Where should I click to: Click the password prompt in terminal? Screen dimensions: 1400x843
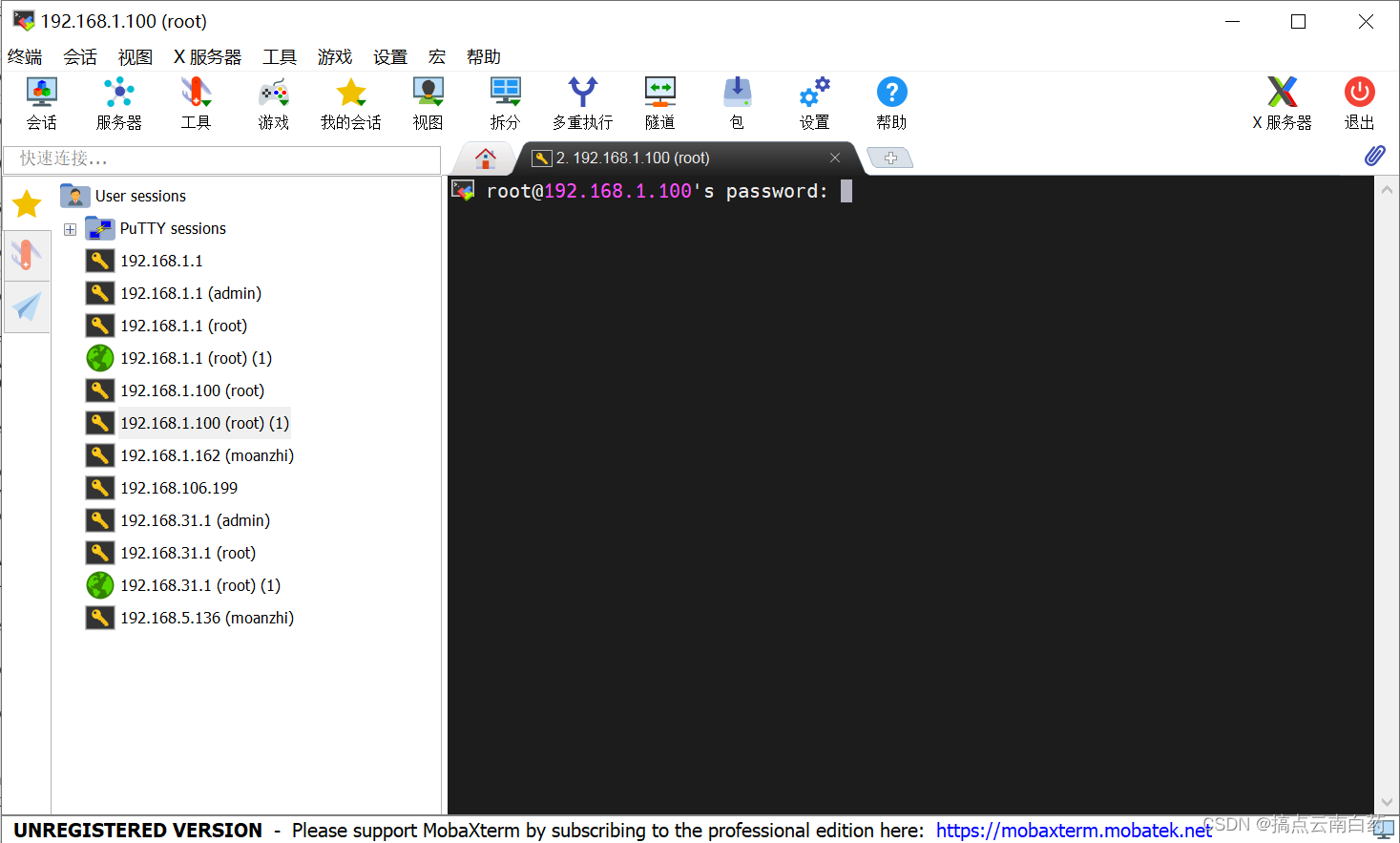pyautogui.click(x=658, y=191)
